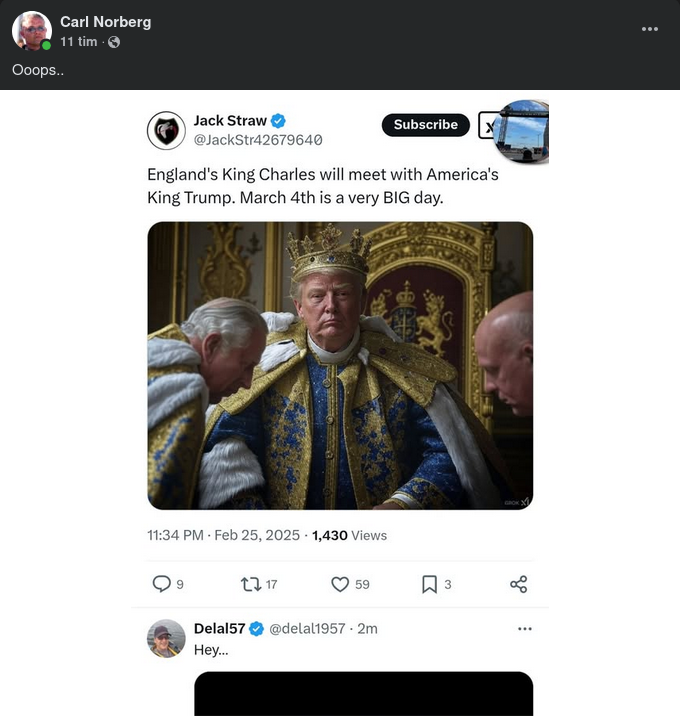The image size is (680, 716).
Task: Open the King Trump tweet image
Action: pos(340,365)
